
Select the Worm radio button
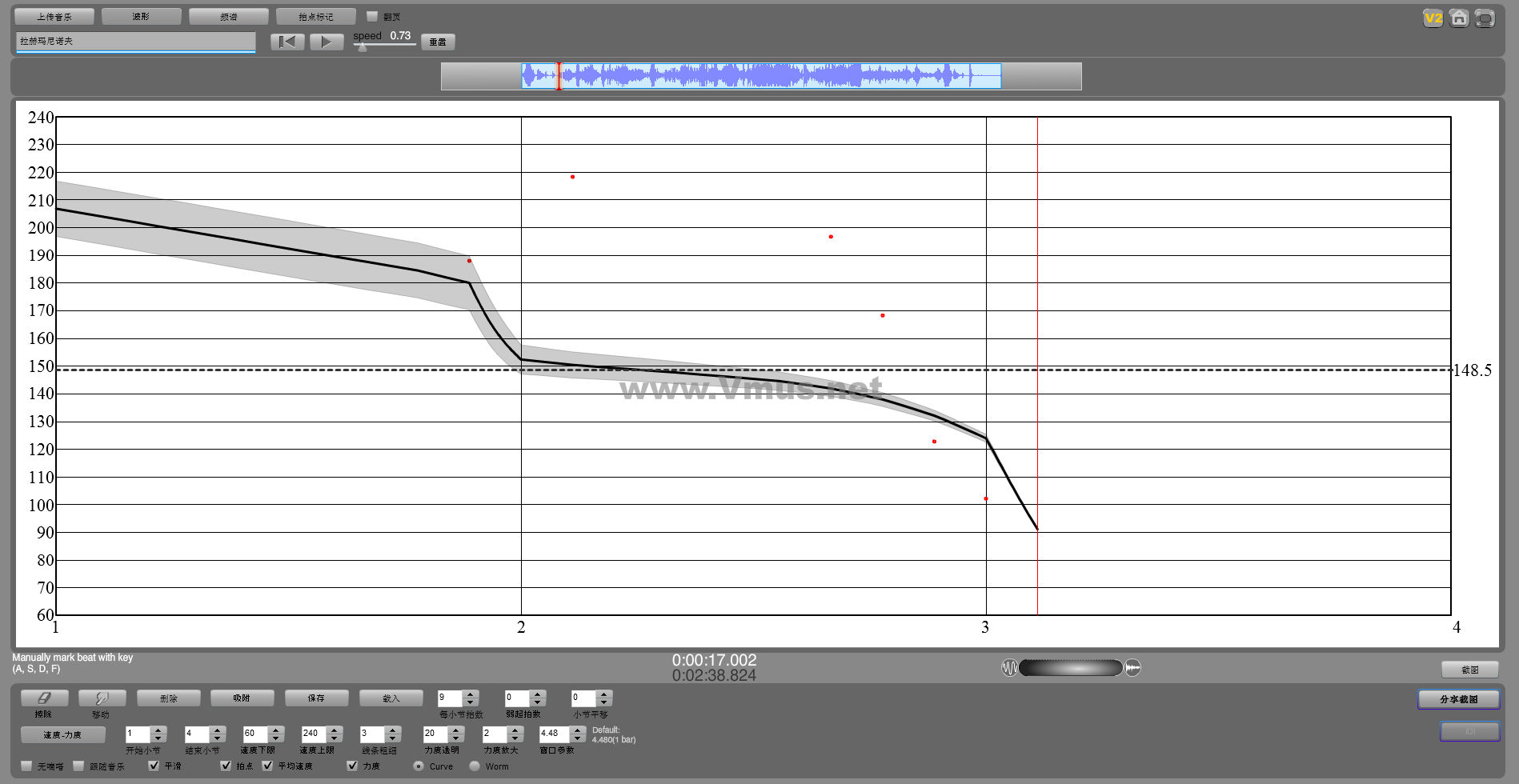pyautogui.click(x=475, y=766)
